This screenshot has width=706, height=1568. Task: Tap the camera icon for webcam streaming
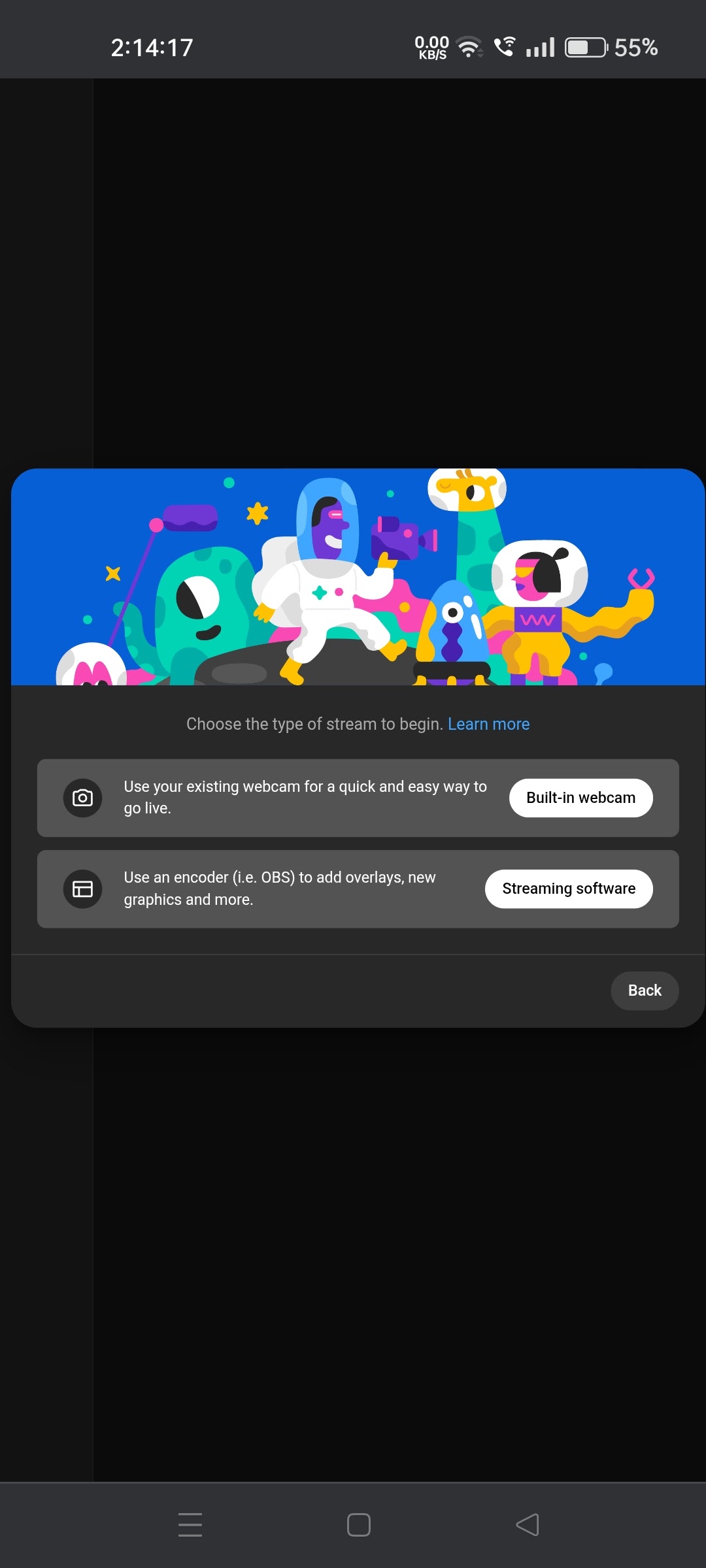[82, 798]
